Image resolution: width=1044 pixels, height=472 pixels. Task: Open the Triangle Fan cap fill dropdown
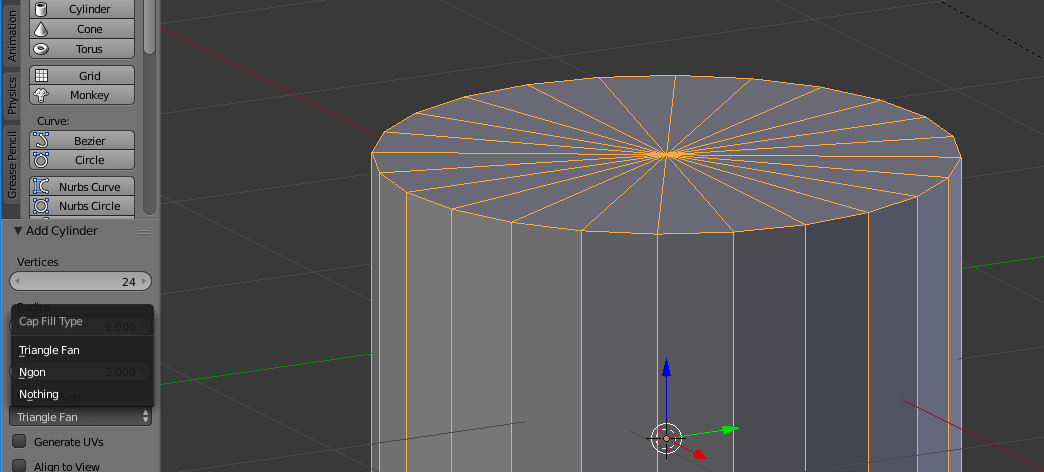point(81,417)
